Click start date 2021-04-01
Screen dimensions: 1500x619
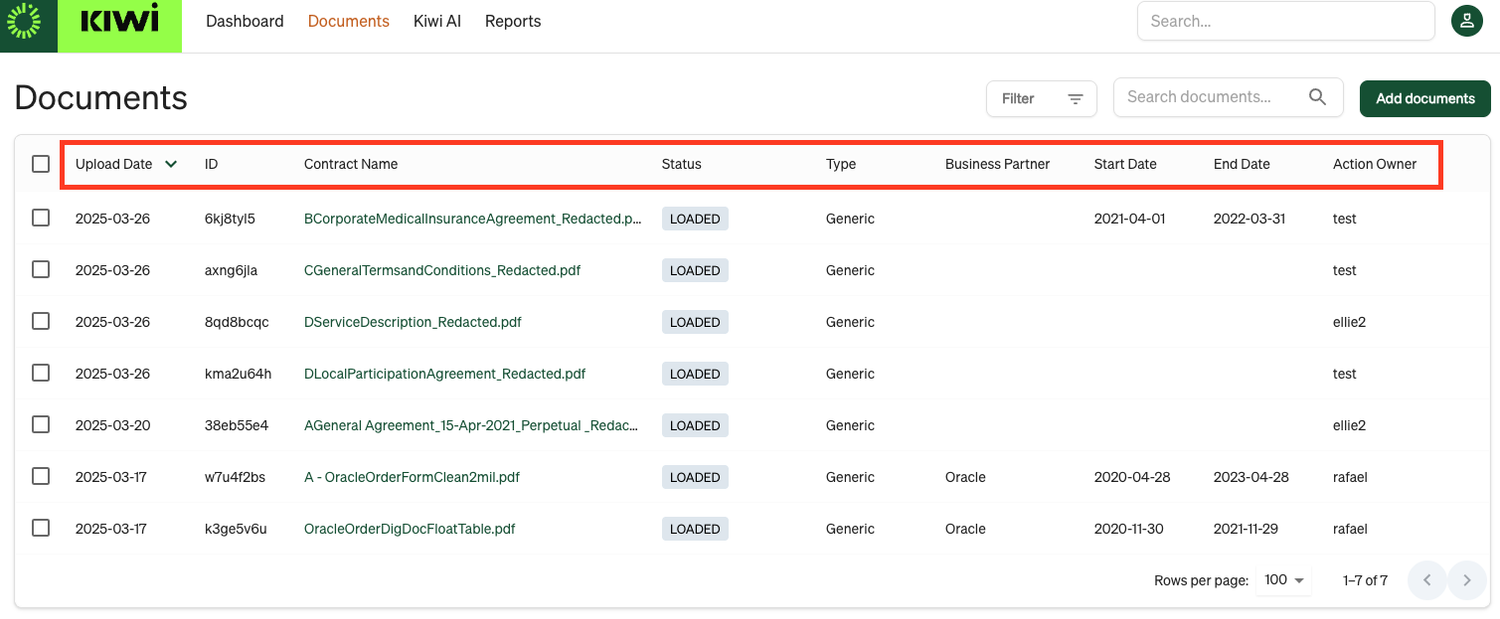click(x=1129, y=218)
